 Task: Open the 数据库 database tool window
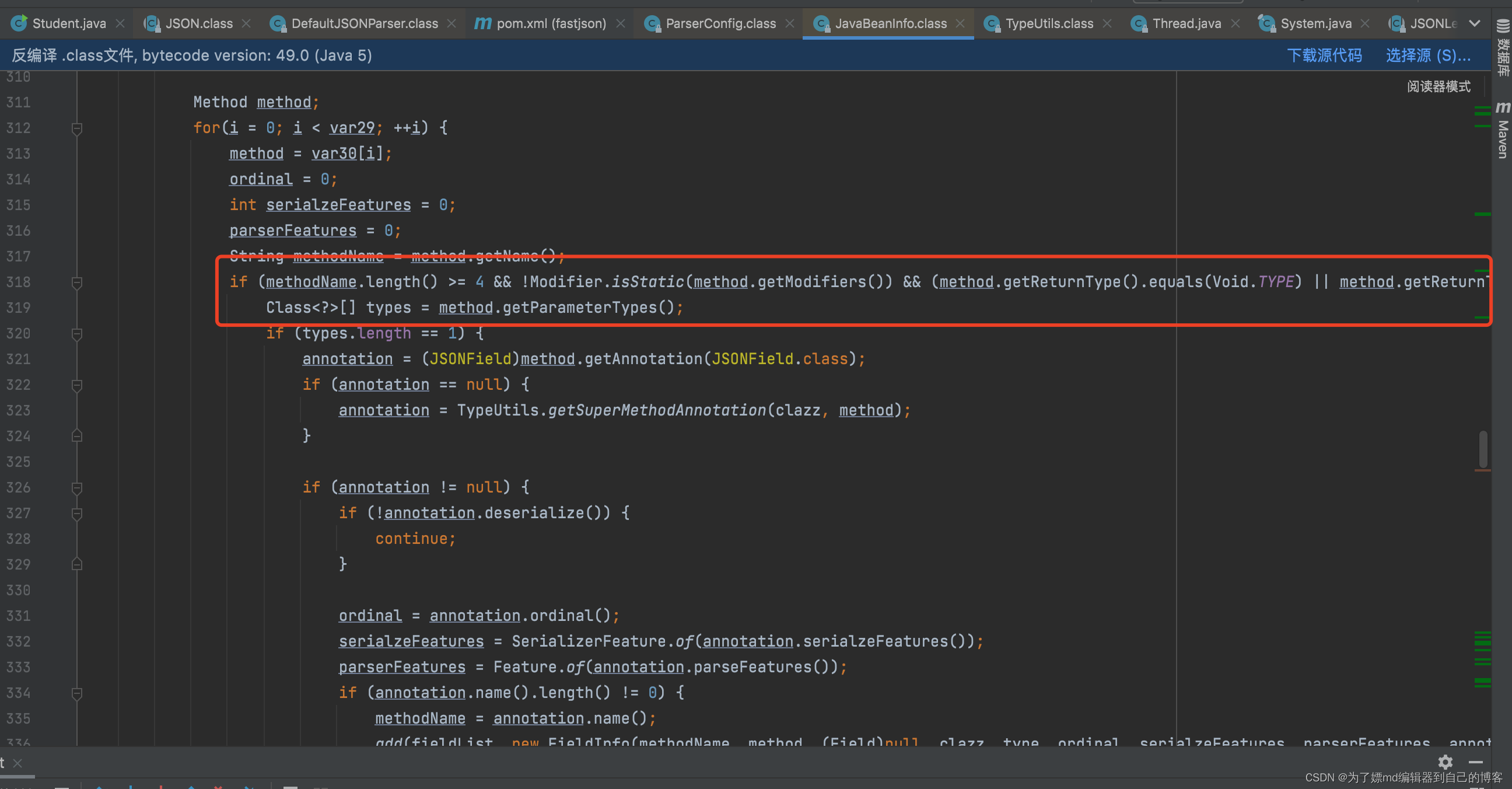[x=1503, y=47]
